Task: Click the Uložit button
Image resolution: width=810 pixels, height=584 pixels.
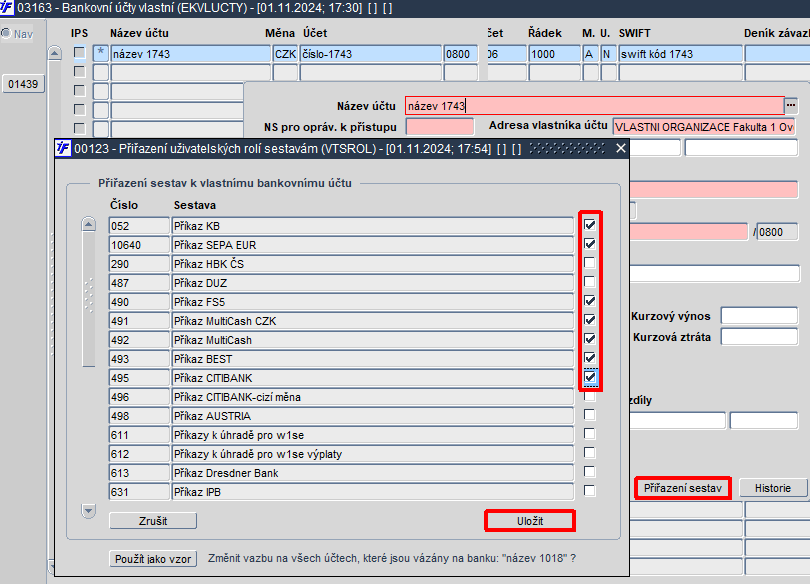Action: 530,521
